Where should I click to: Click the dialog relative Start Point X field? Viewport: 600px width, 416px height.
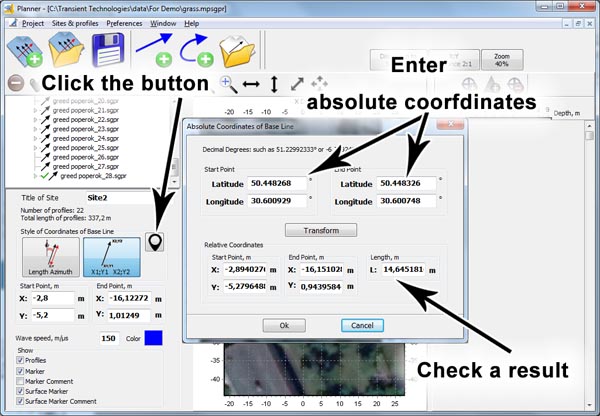[245, 270]
